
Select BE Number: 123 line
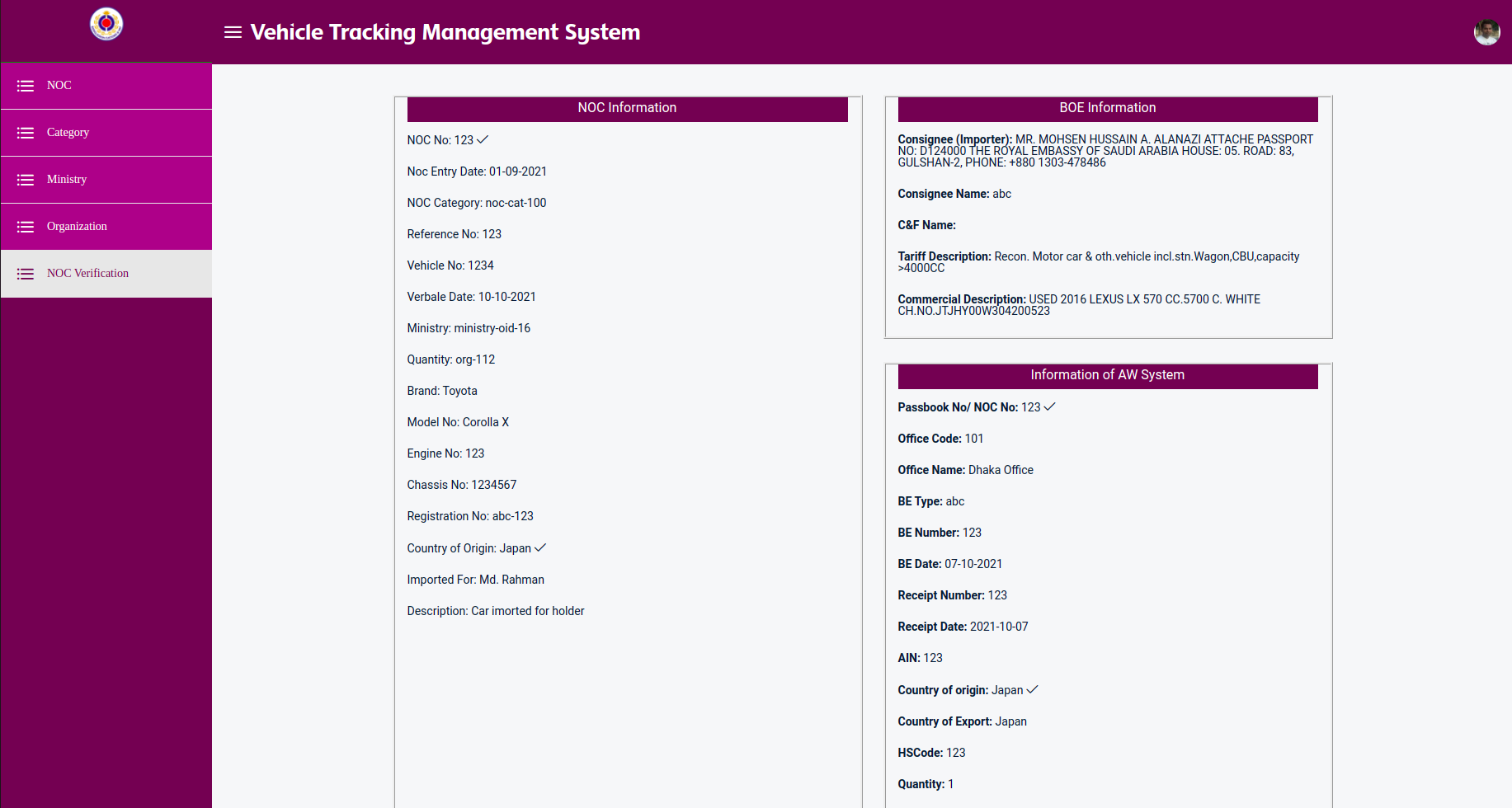point(940,533)
